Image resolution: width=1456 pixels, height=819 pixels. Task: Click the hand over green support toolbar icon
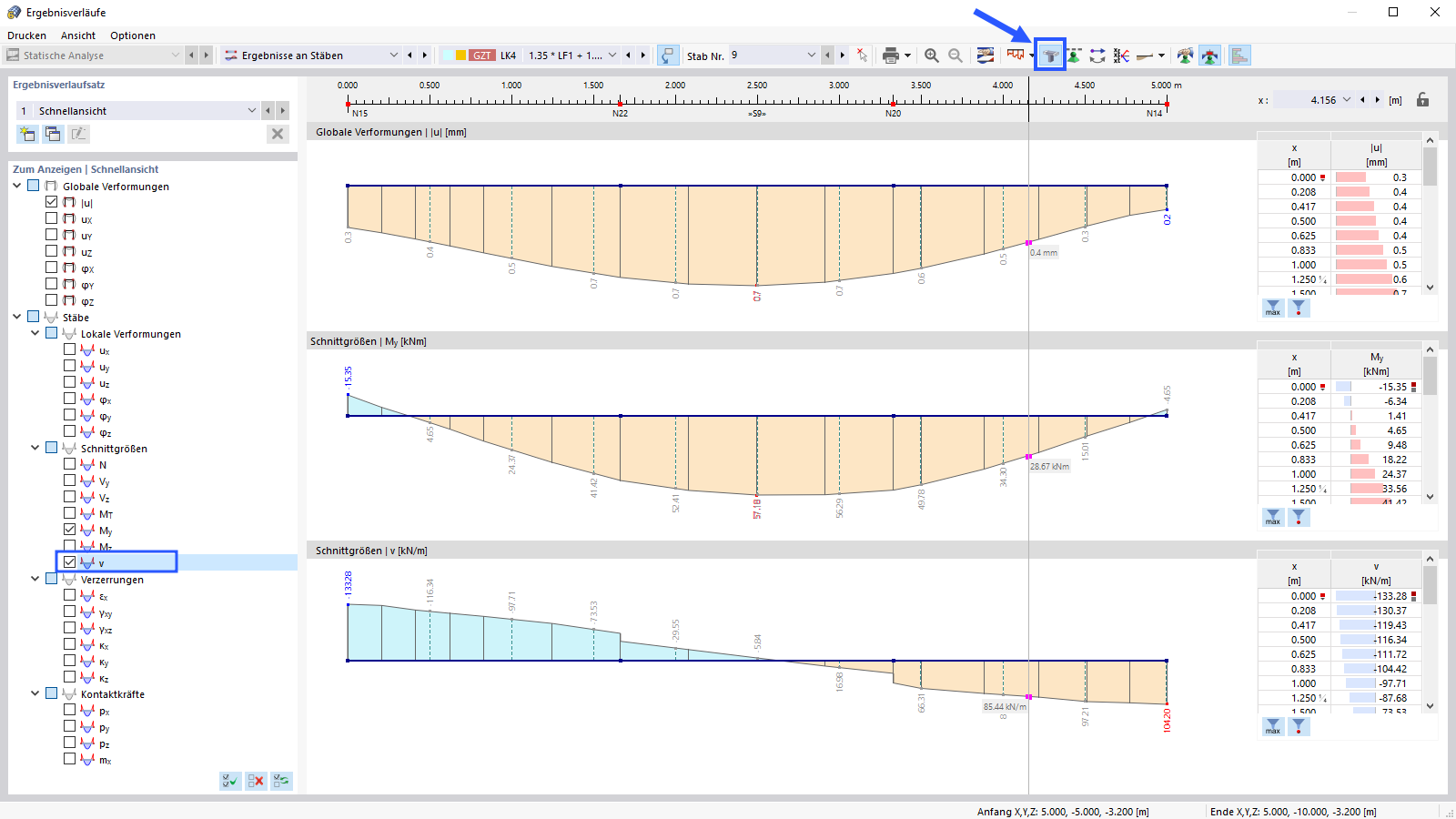1185,56
